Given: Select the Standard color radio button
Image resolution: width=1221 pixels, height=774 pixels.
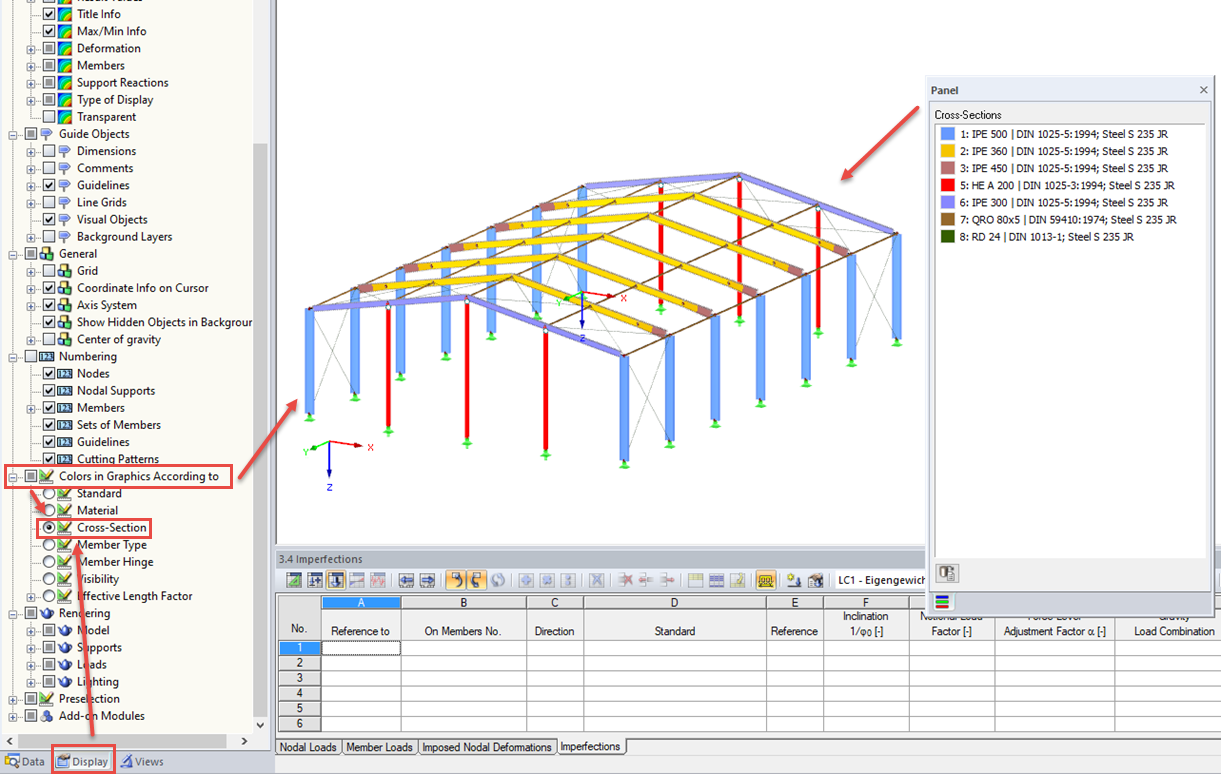Looking at the screenshot, I should (x=49, y=493).
